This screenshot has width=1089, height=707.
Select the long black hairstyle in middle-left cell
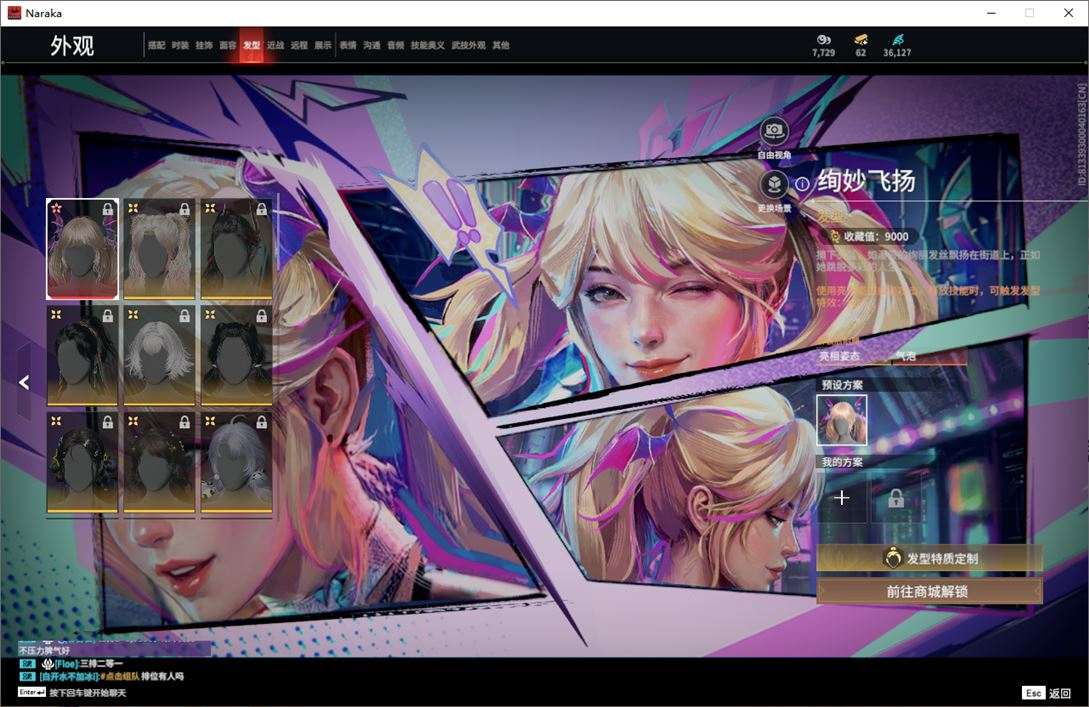83,356
